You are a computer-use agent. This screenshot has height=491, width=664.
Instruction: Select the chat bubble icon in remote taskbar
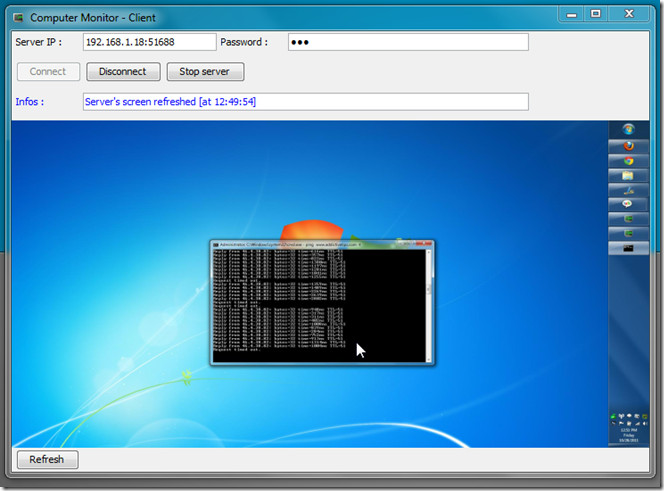coord(628,204)
